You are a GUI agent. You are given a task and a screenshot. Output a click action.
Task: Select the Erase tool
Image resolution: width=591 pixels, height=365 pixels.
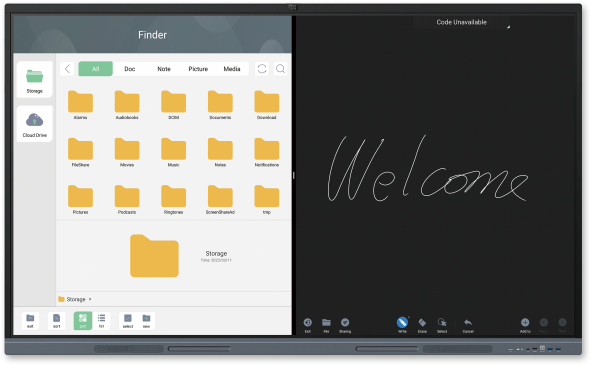(422, 325)
